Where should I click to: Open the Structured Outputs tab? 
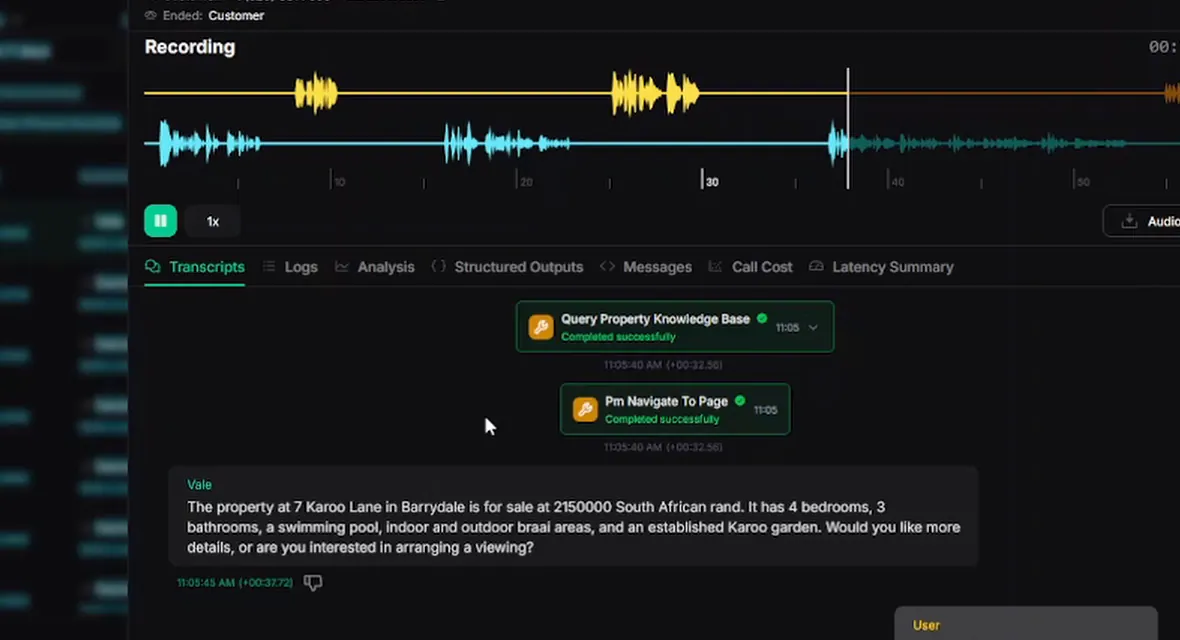(508, 267)
